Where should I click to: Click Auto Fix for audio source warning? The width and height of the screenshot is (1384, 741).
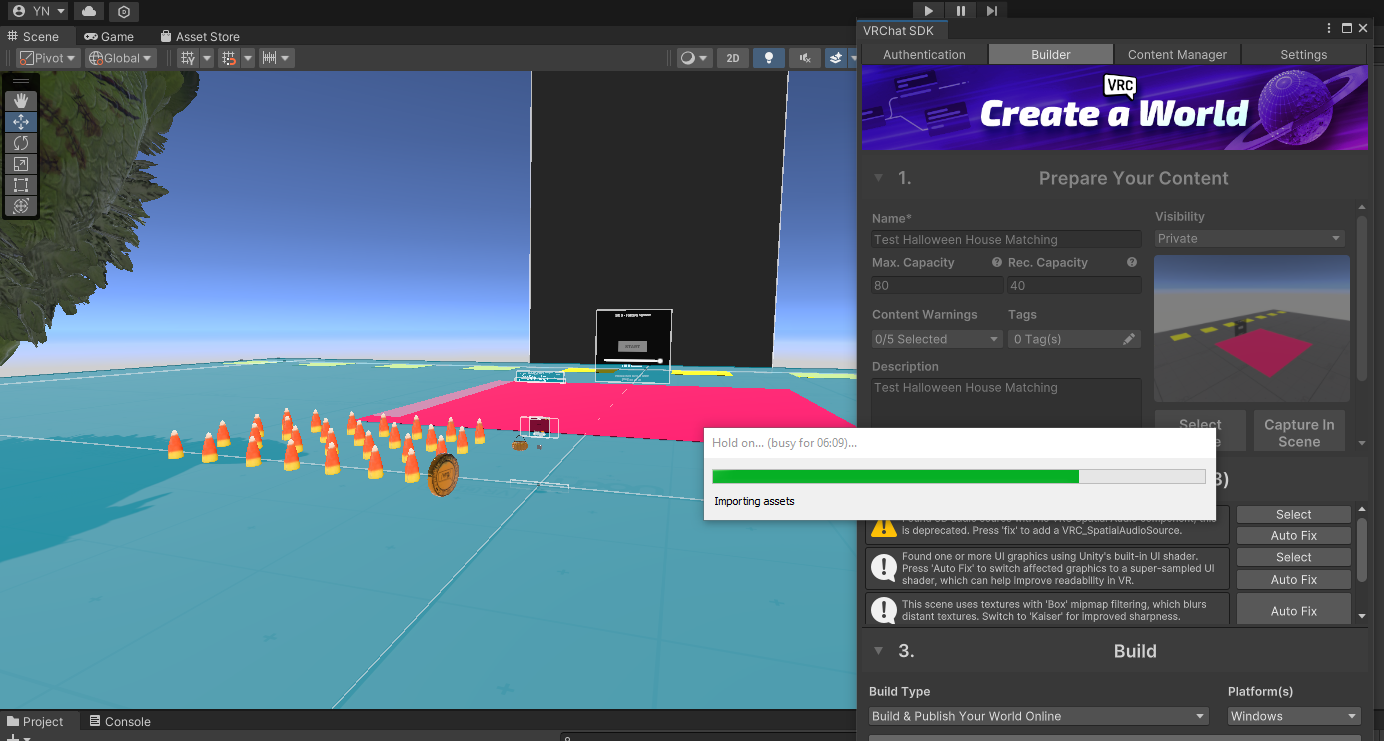(x=1293, y=535)
